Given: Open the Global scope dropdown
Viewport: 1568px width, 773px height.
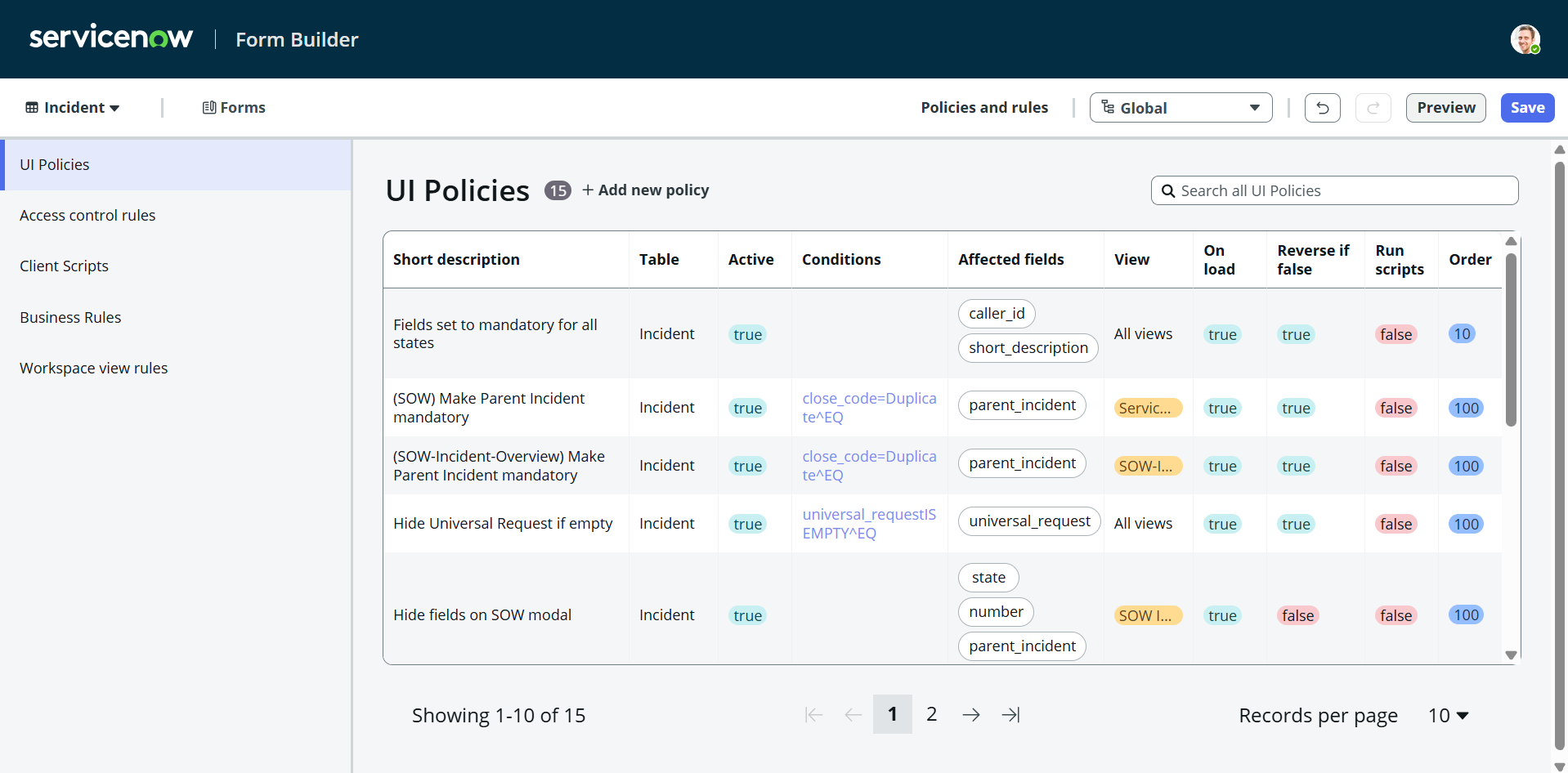Looking at the screenshot, I should pyautogui.click(x=1180, y=108).
